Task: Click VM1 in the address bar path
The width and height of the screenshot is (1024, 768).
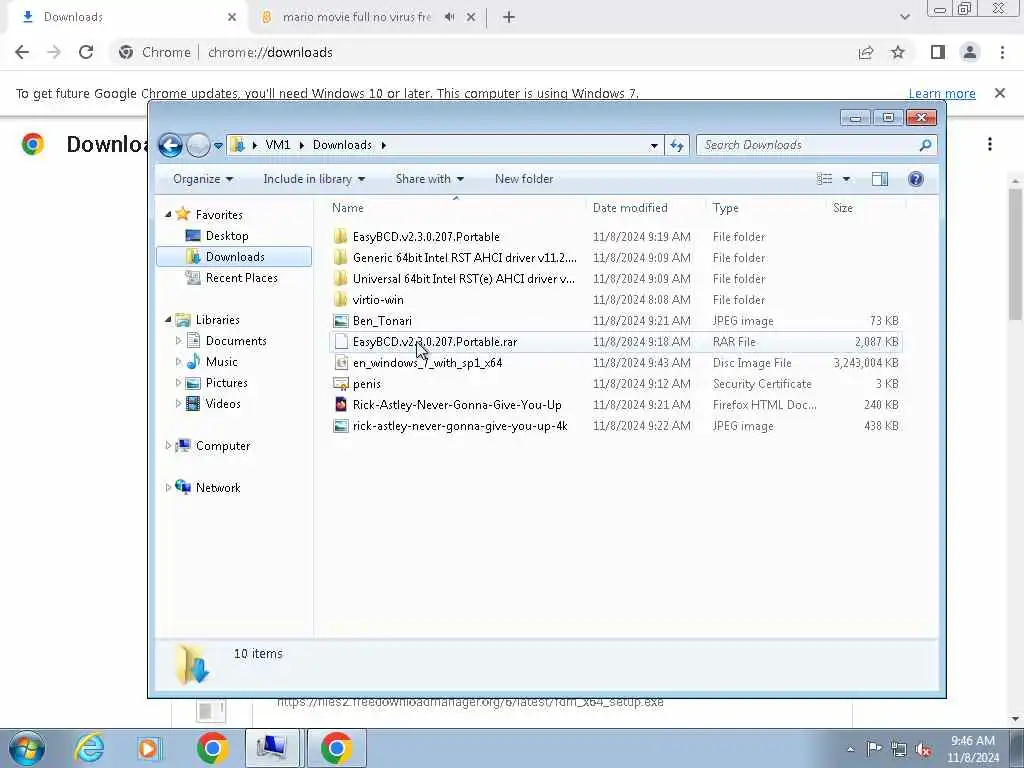Action: pos(278,145)
